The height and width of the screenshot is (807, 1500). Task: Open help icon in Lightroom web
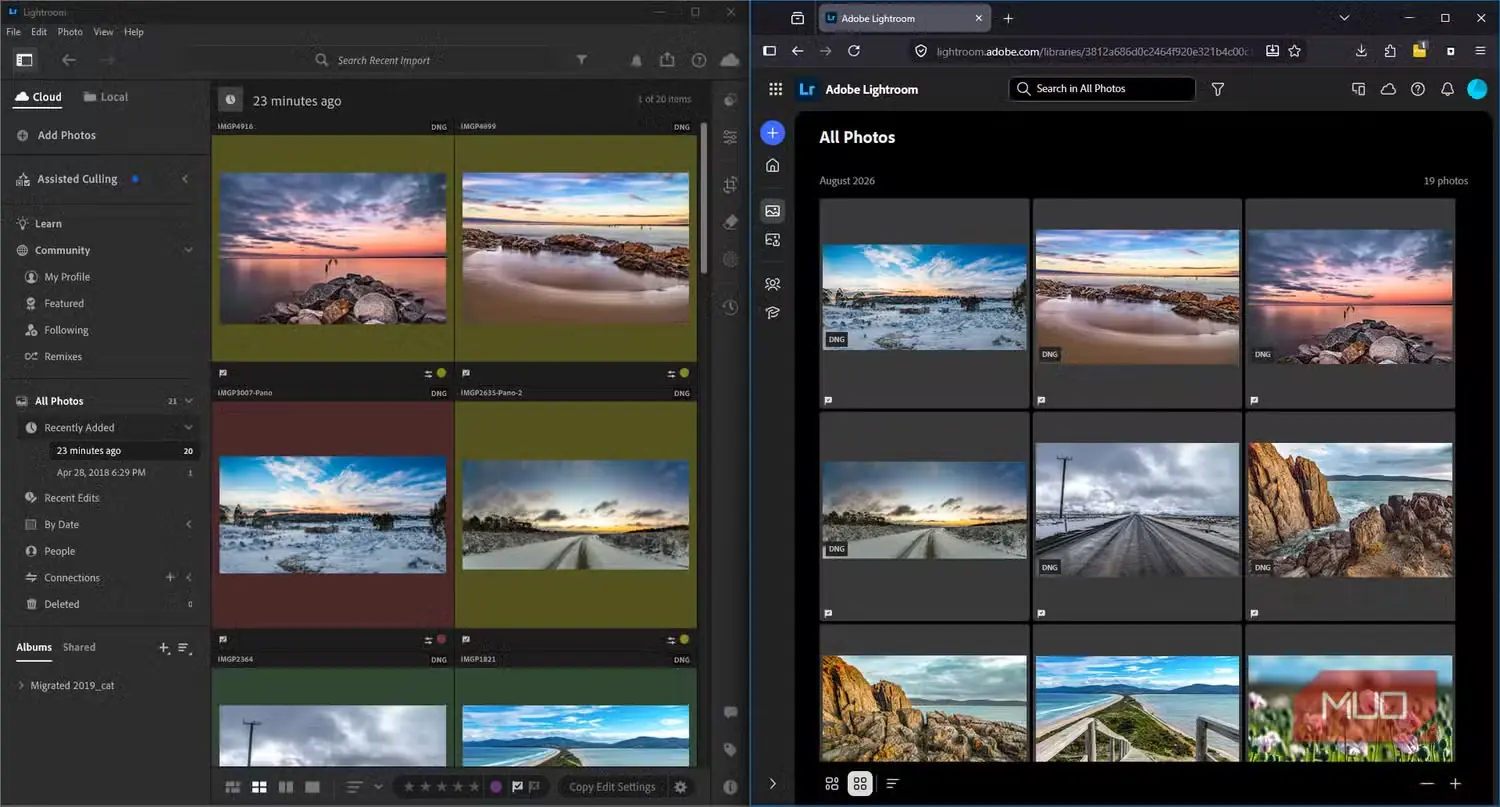point(1418,89)
